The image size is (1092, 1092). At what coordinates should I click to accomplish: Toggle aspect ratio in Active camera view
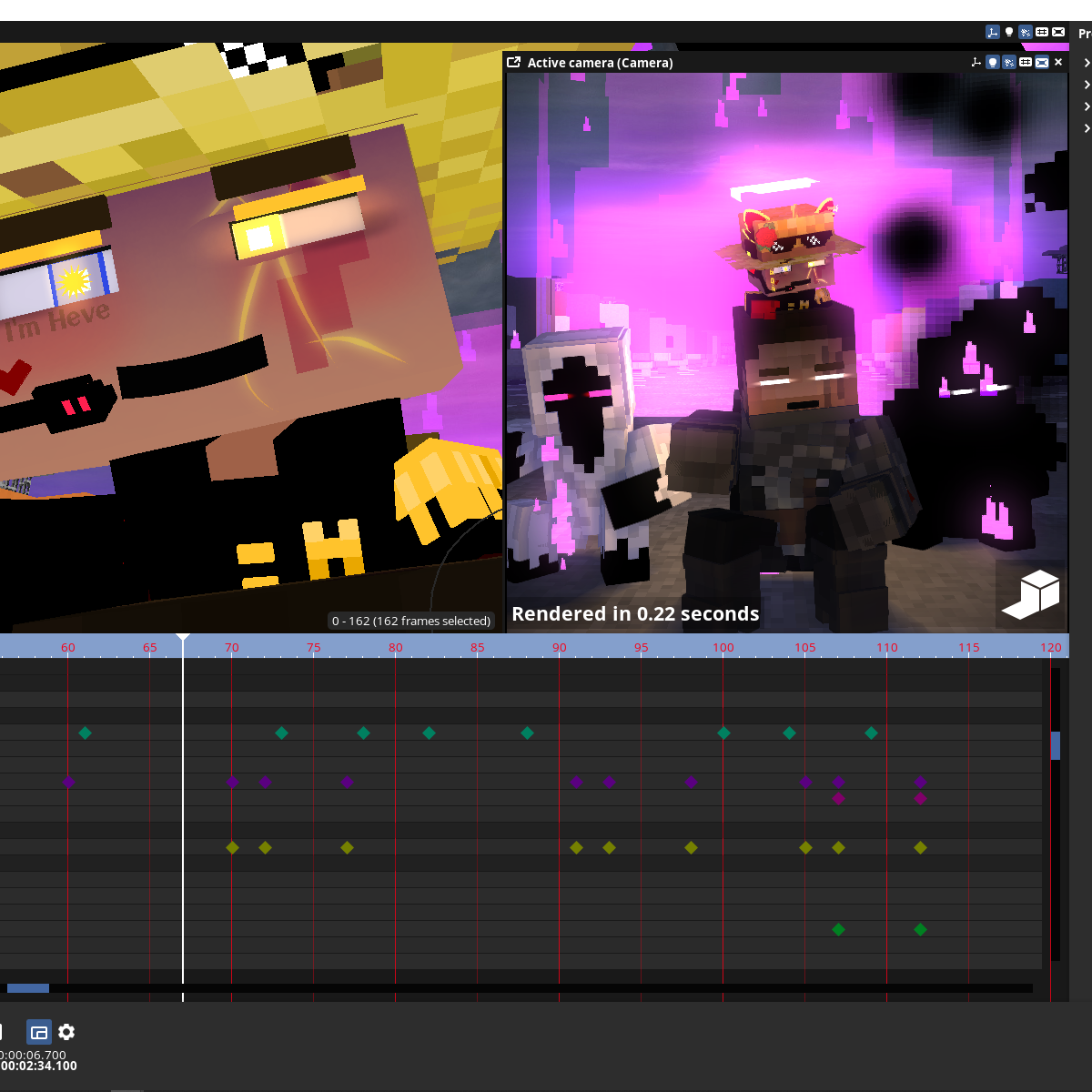click(x=1042, y=63)
